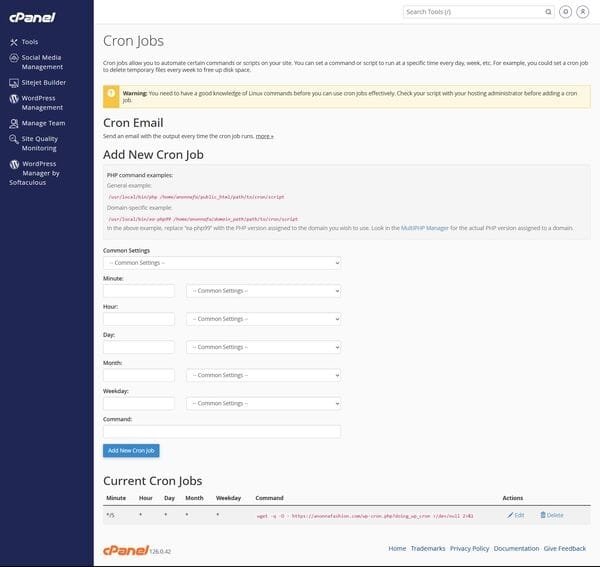Open the Minute common settings dropdown
Image resolution: width=600 pixels, height=567 pixels.
263,291
